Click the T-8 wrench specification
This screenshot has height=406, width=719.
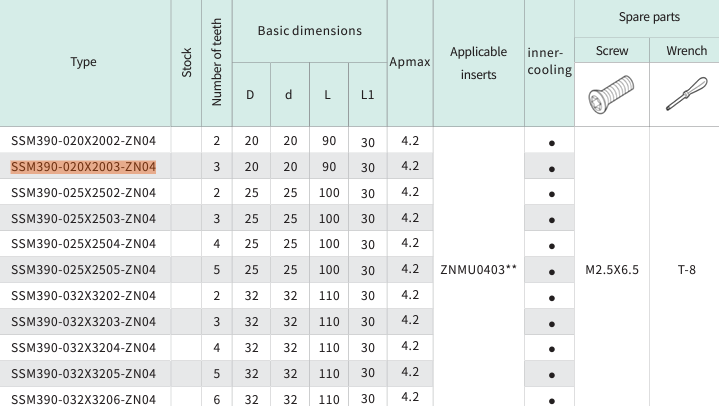pyautogui.click(x=684, y=269)
